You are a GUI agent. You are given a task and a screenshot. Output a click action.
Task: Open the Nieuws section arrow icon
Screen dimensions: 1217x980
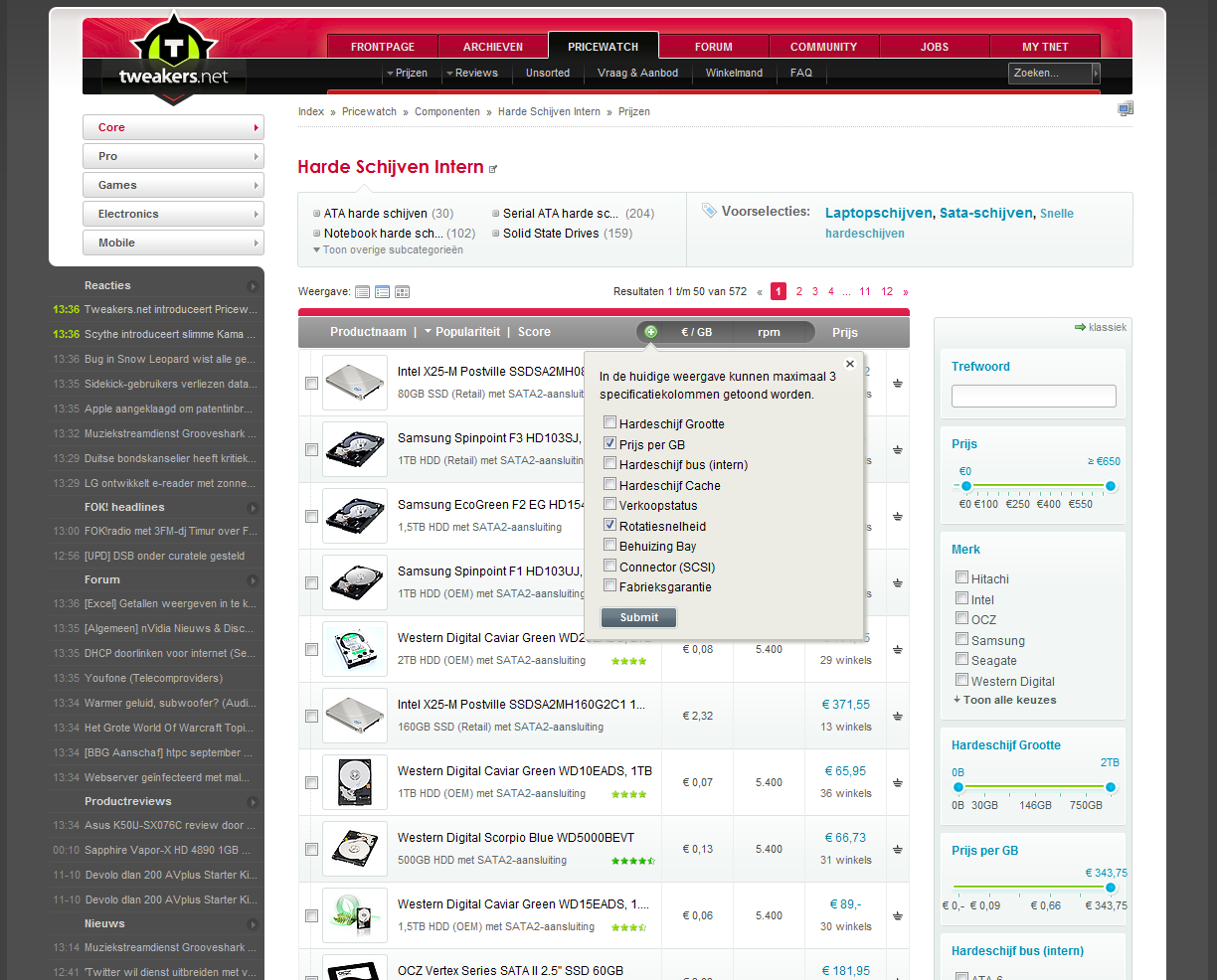click(253, 924)
